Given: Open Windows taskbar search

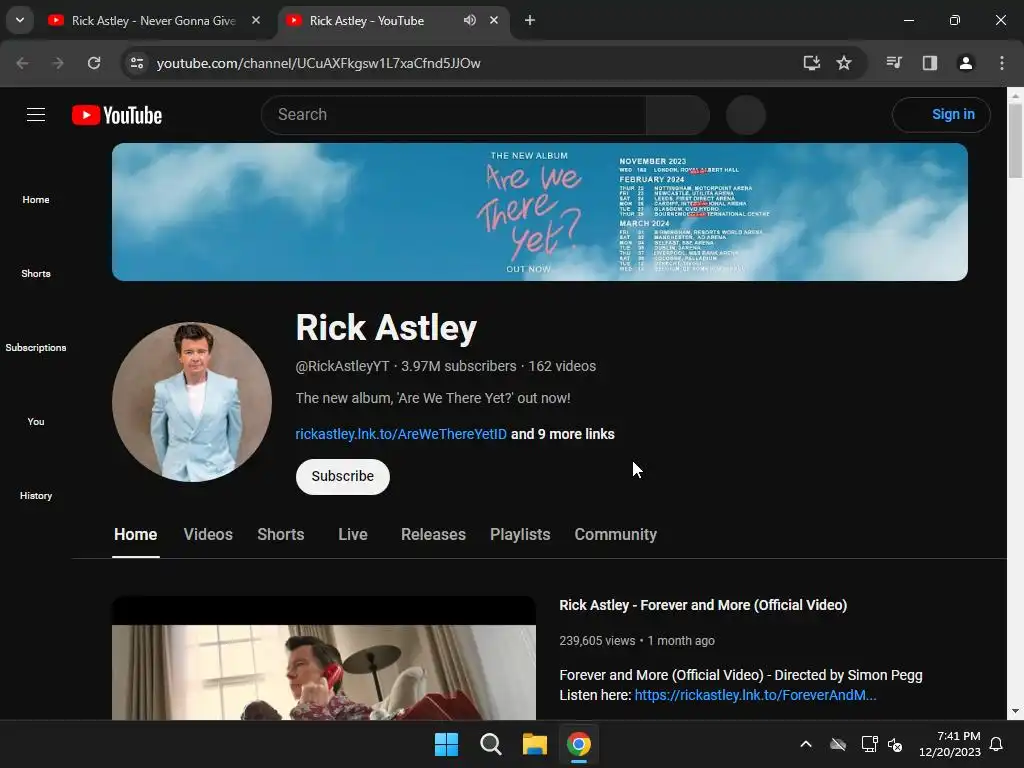Looking at the screenshot, I should click(x=490, y=744).
